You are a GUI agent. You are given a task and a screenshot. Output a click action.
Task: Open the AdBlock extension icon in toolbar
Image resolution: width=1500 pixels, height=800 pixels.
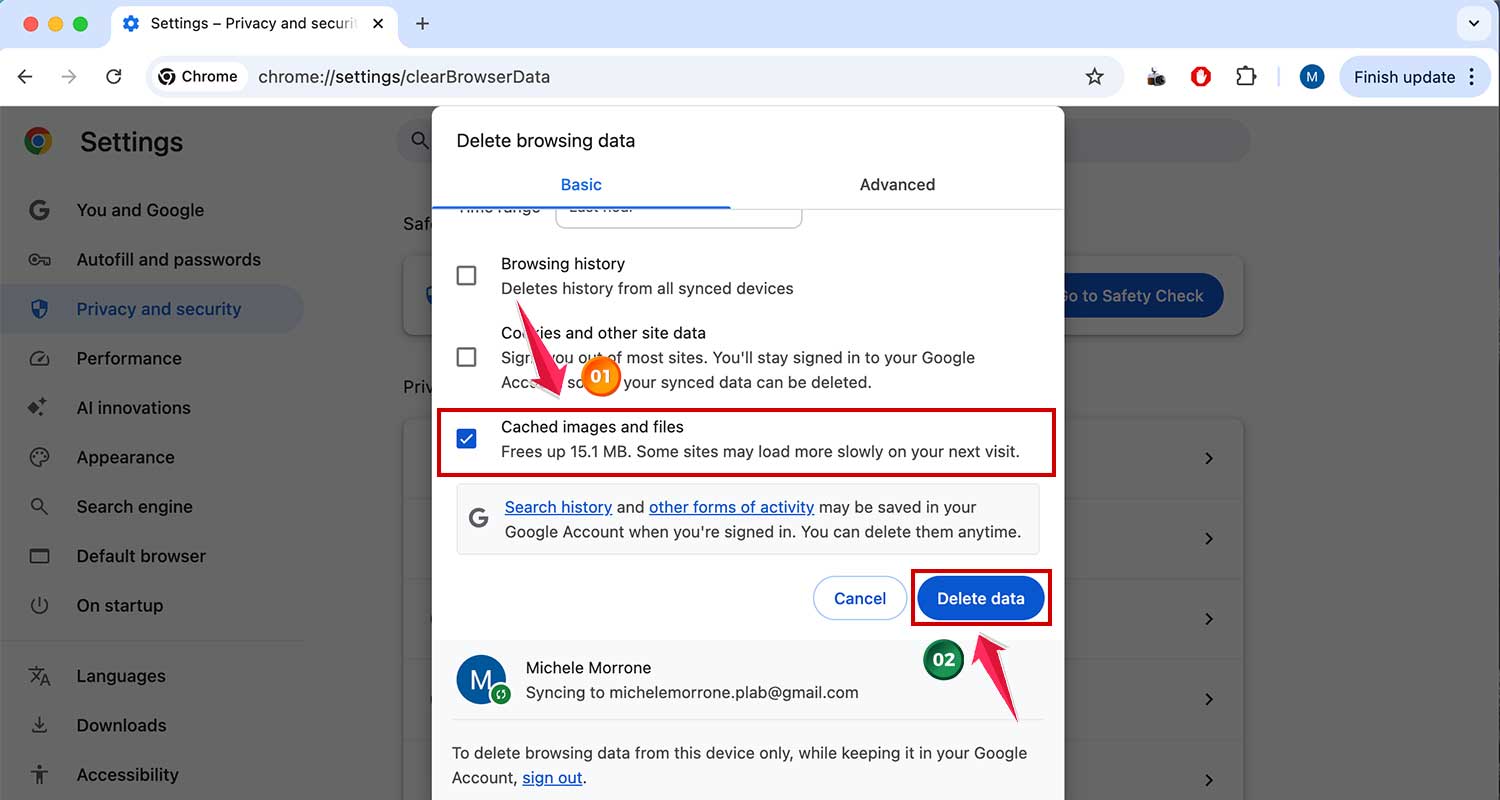1200,76
